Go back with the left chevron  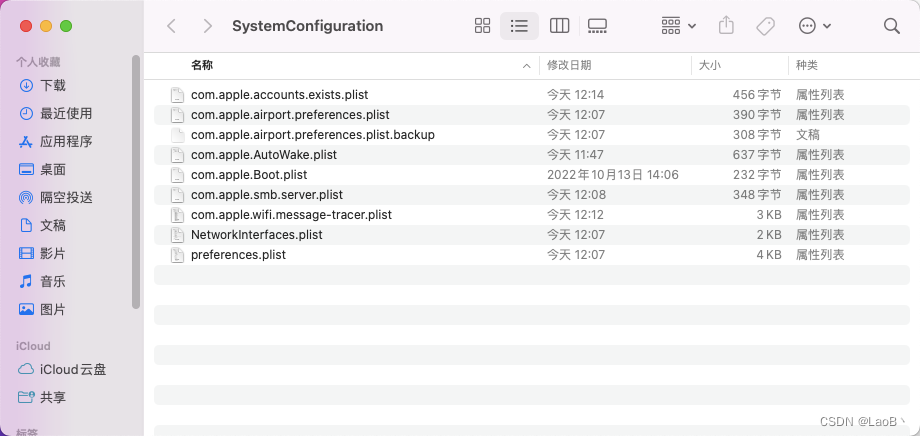click(171, 26)
